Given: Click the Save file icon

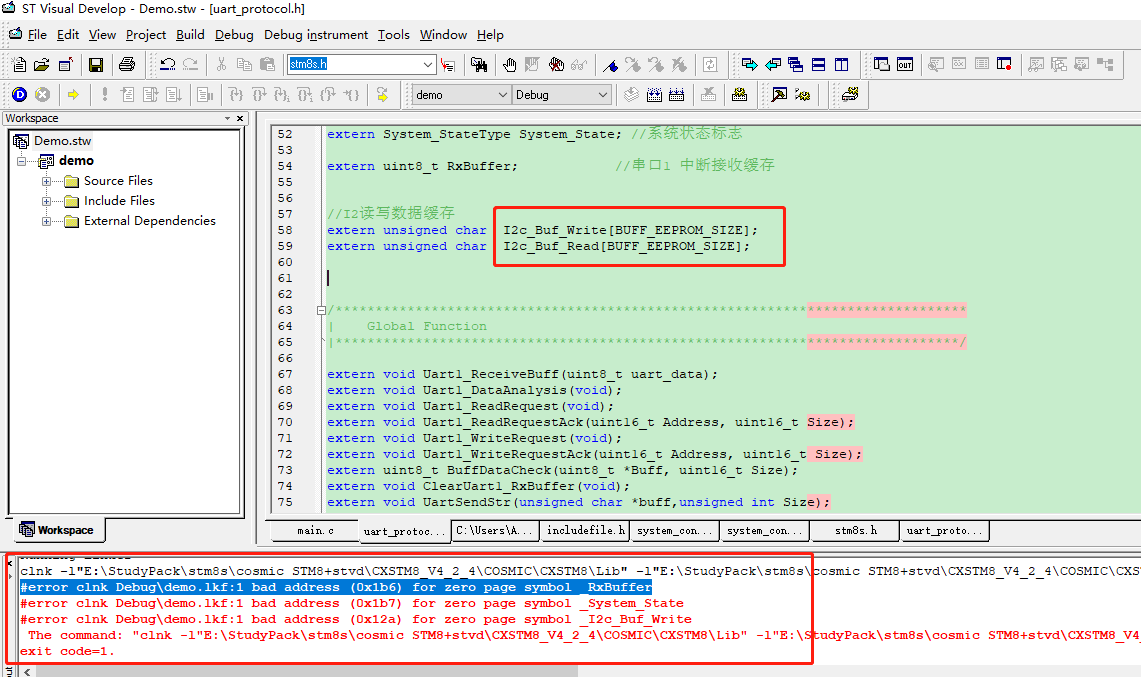Looking at the screenshot, I should coord(96,65).
